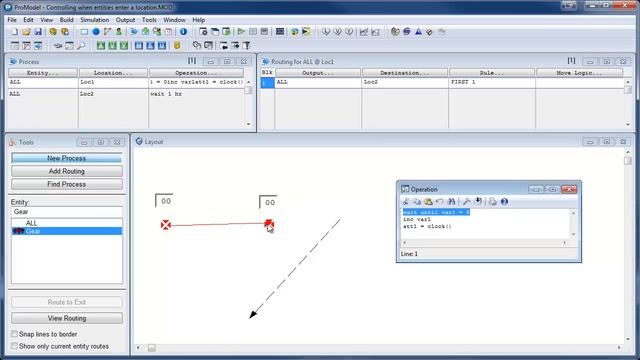Click the Layout vertical scrollbar thumb
This screenshot has height=360, width=640.
click(x=628, y=161)
